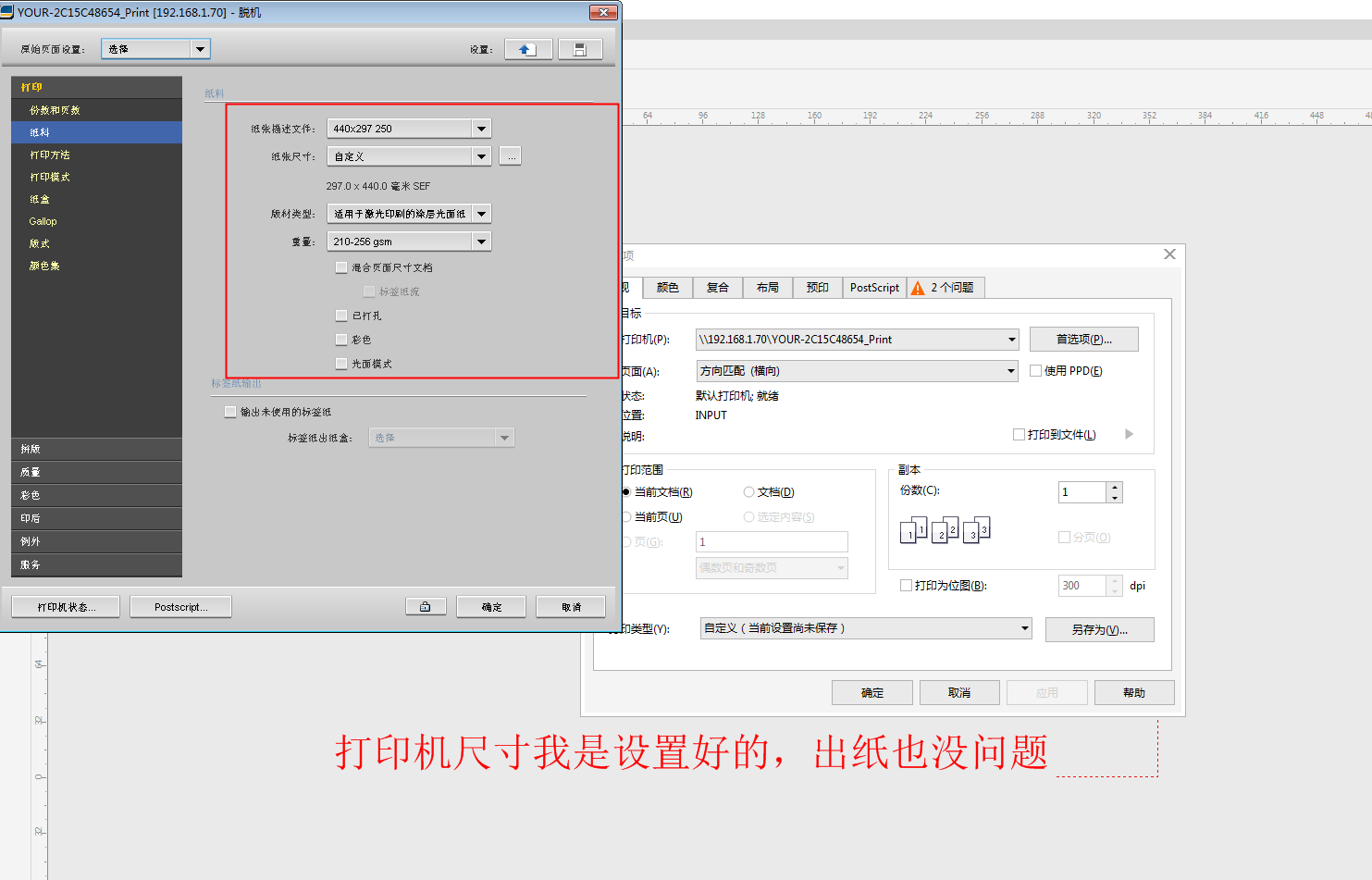Click 确定 in the CorelDRAW print dialog
The width and height of the screenshot is (1372, 880).
point(872,693)
